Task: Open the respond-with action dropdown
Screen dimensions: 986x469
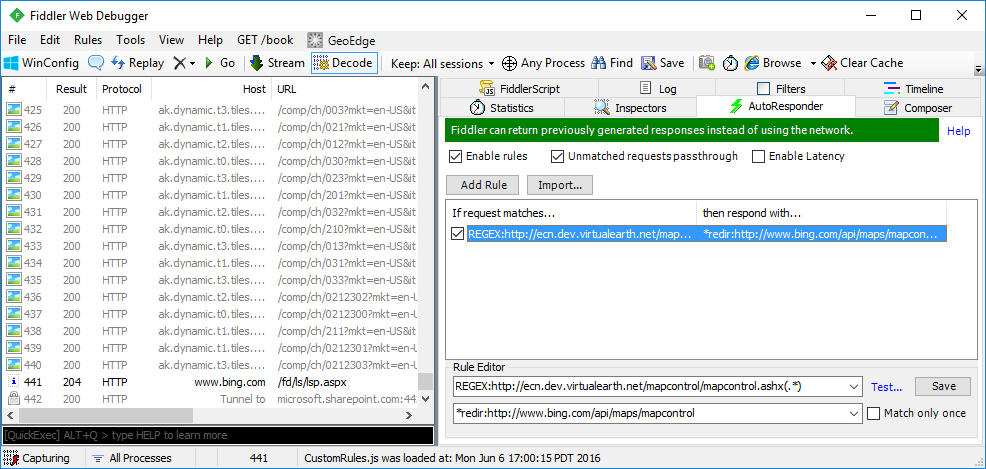Action: point(854,413)
